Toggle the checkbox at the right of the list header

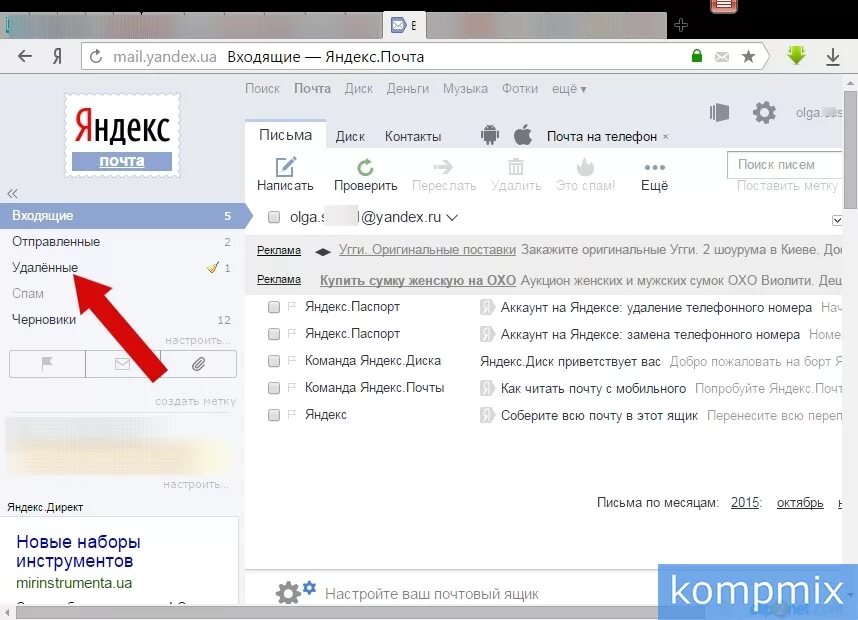point(837,220)
